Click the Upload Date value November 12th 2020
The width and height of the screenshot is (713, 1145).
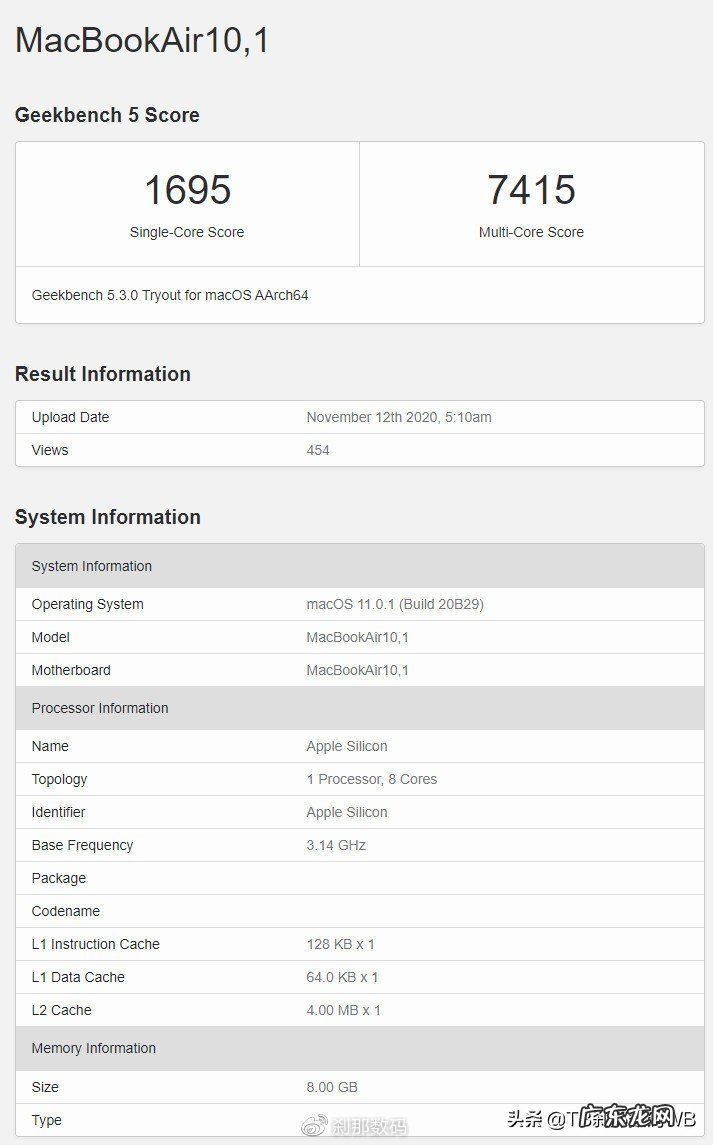point(399,417)
